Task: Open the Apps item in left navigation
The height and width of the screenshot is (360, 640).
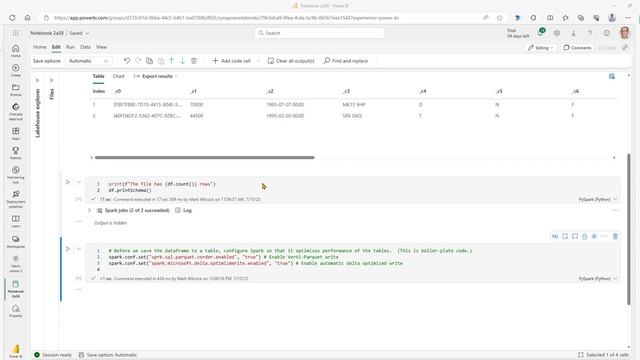Action: 16,133
